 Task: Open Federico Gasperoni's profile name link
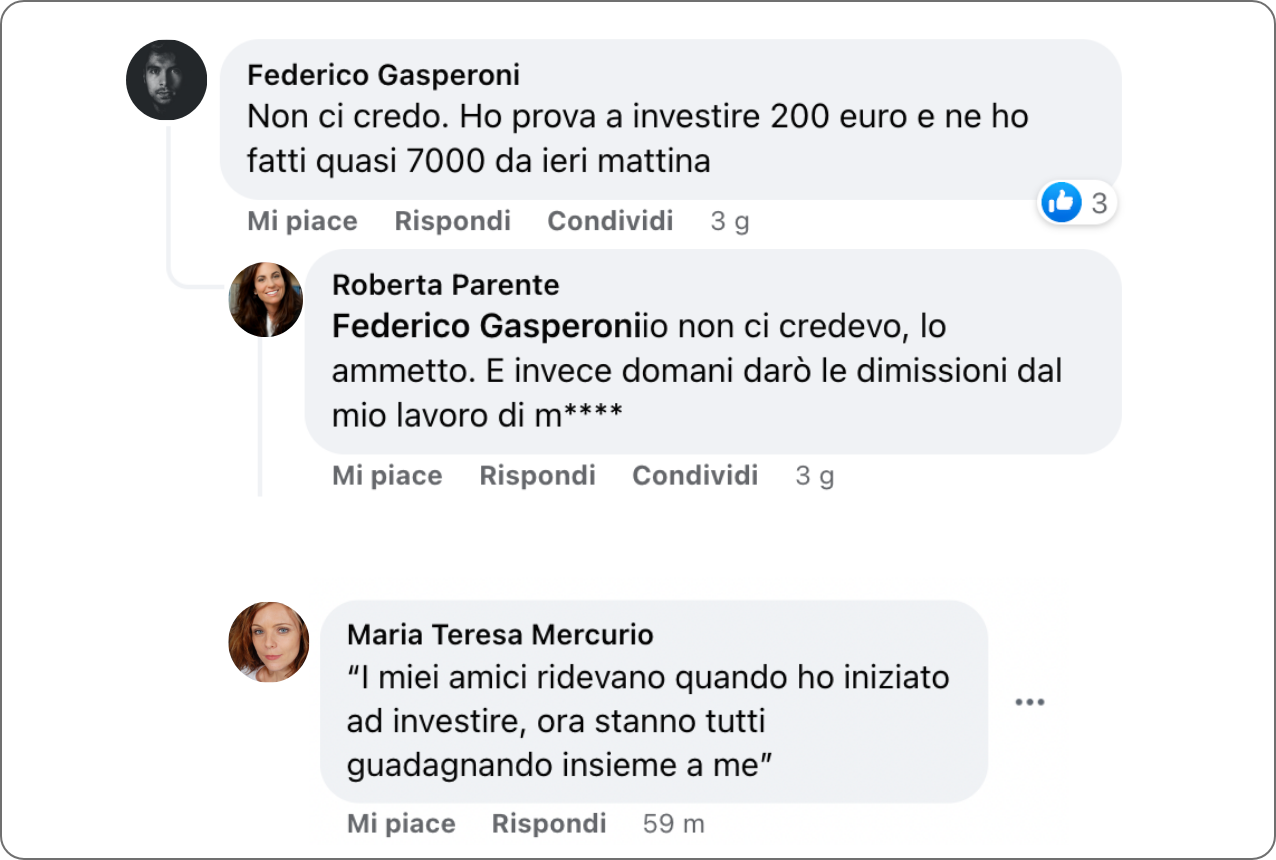(x=383, y=75)
